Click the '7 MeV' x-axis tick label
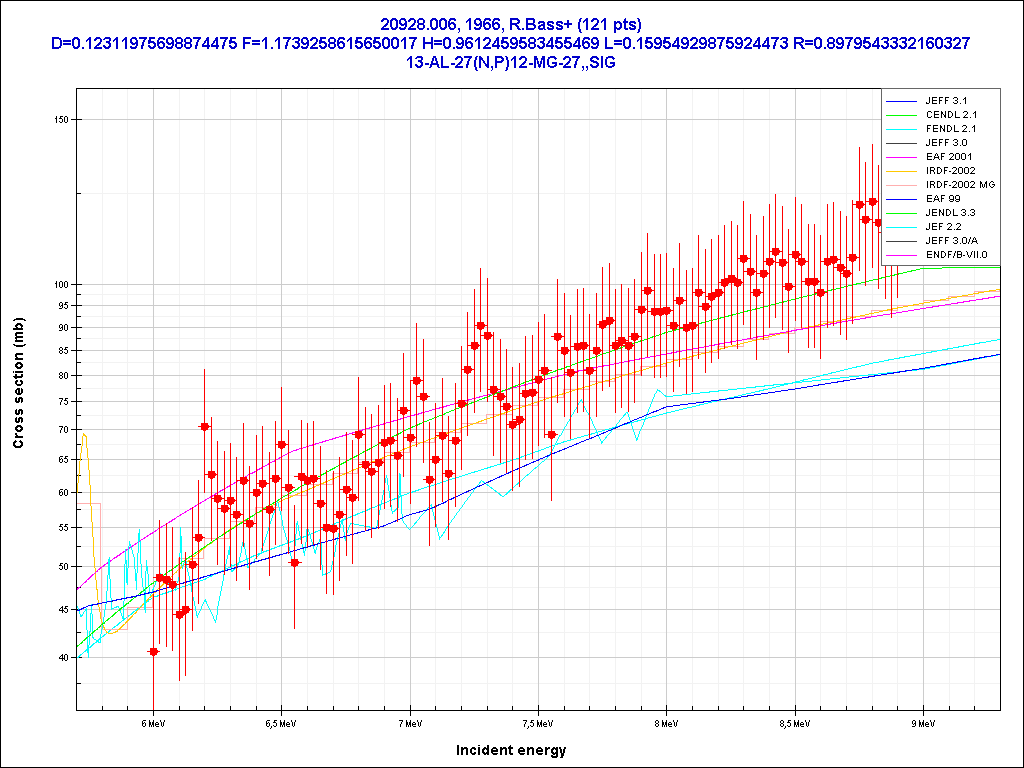The height and width of the screenshot is (768, 1024). point(410,722)
